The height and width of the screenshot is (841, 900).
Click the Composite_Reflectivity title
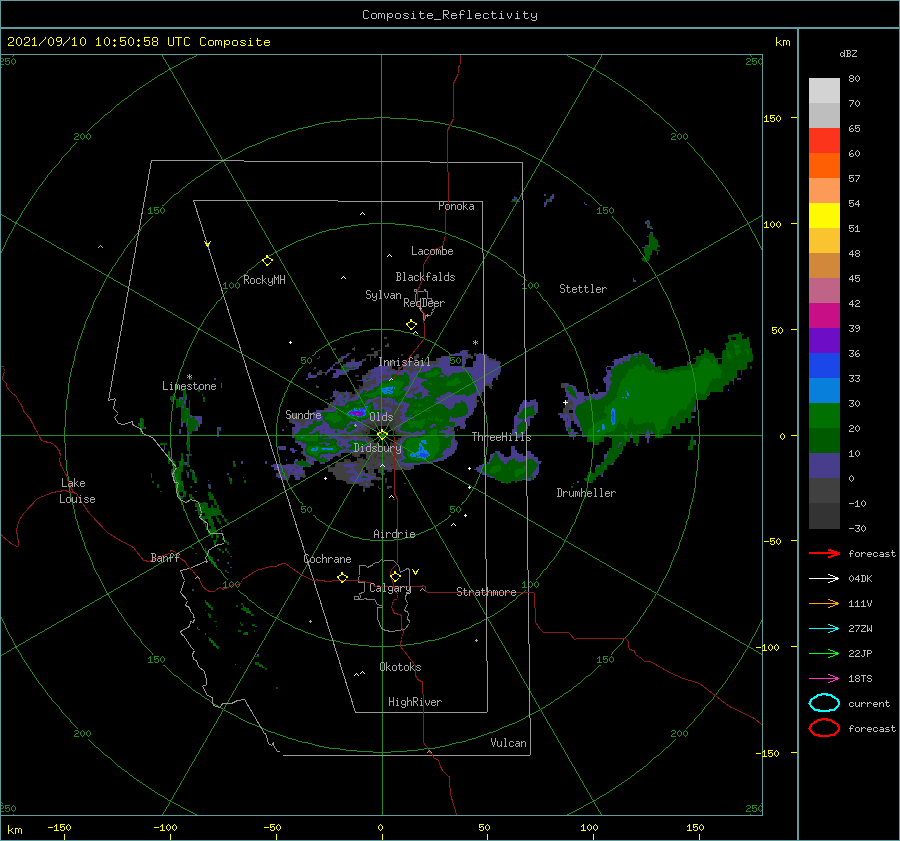point(450,15)
